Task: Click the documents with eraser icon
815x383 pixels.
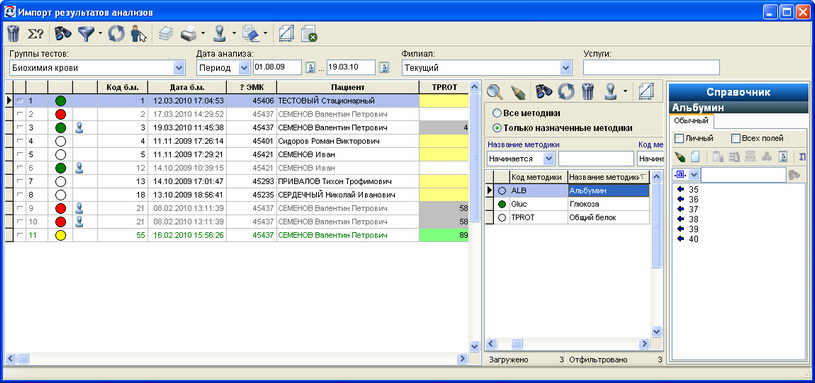Action: point(252,34)
